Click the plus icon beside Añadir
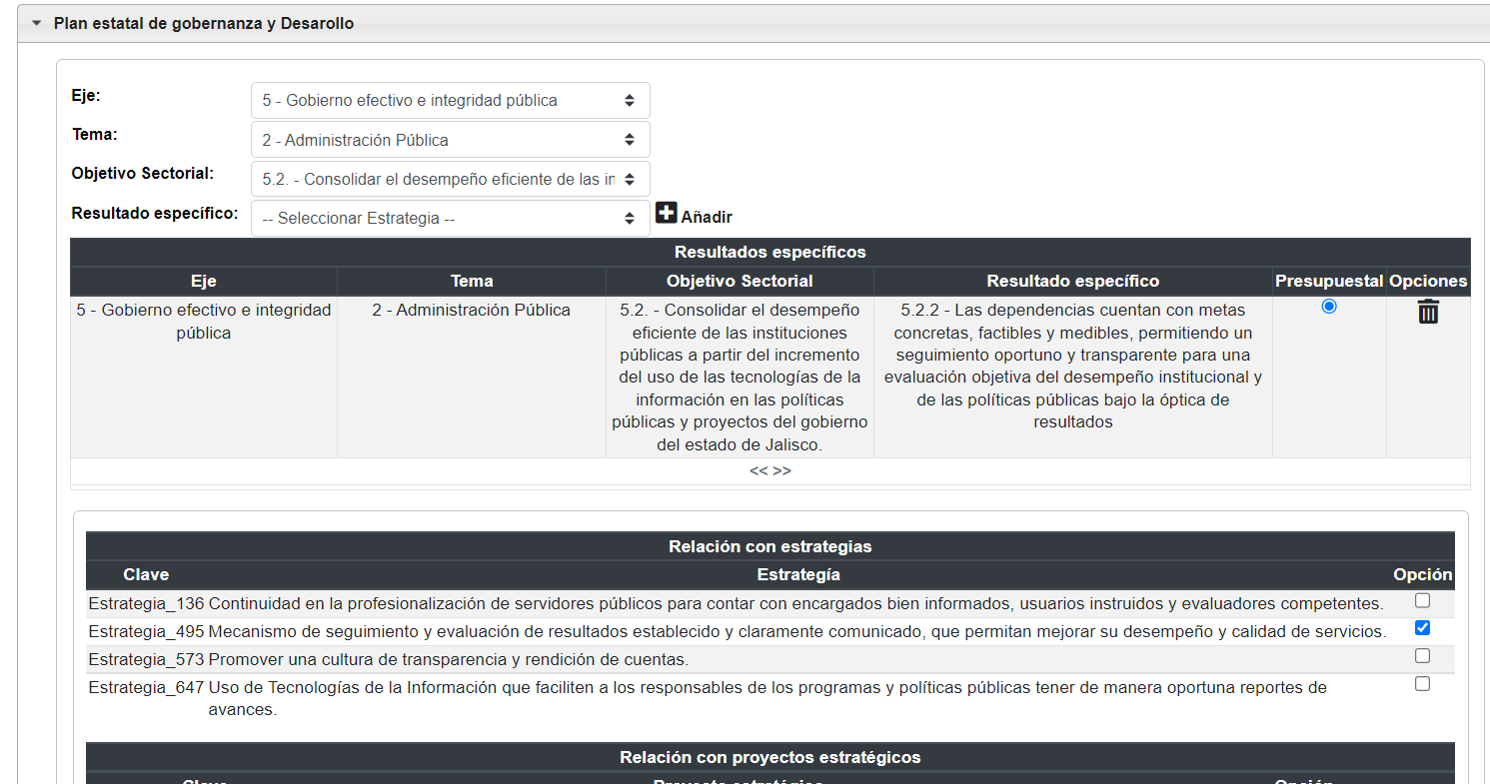The width and height of the screenshot is (1490, 784). (x=666, y=214)
